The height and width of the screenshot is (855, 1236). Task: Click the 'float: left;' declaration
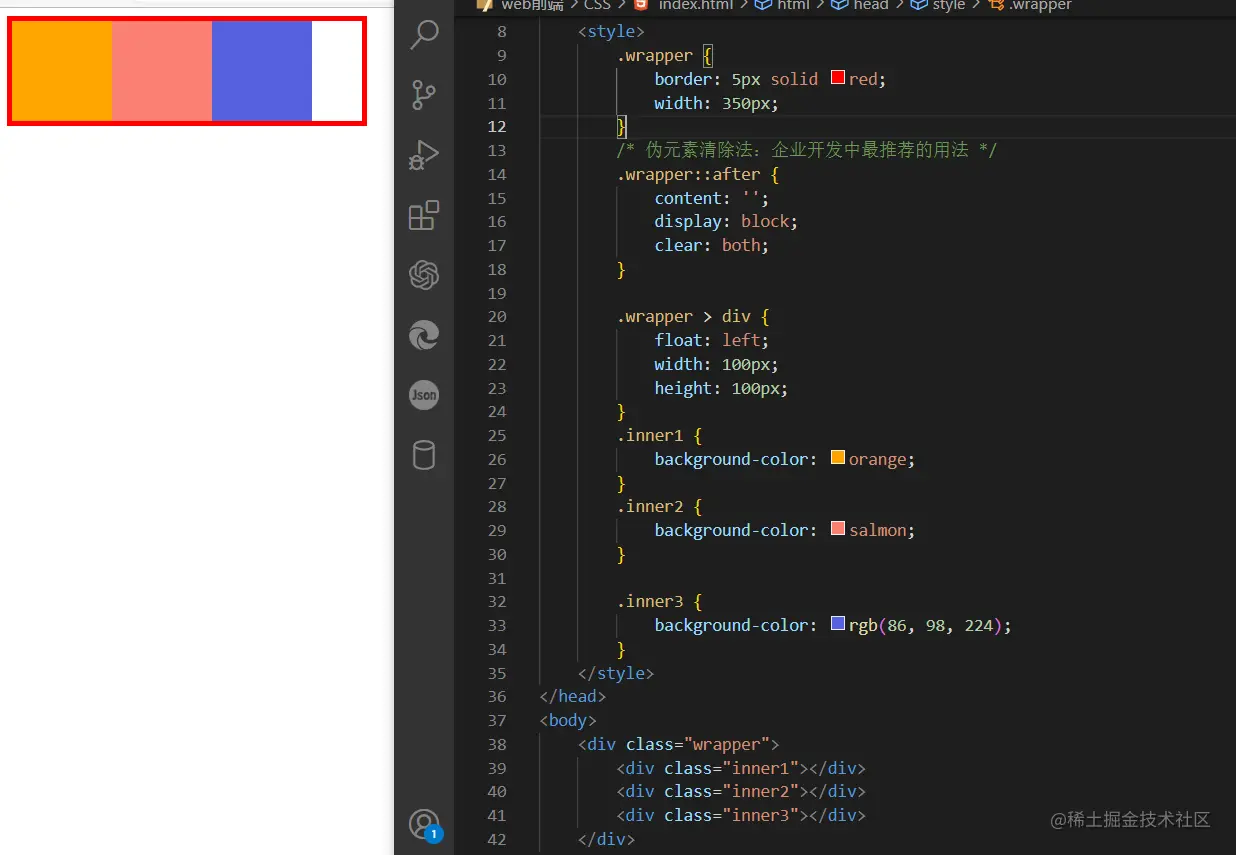click(712, 340)
